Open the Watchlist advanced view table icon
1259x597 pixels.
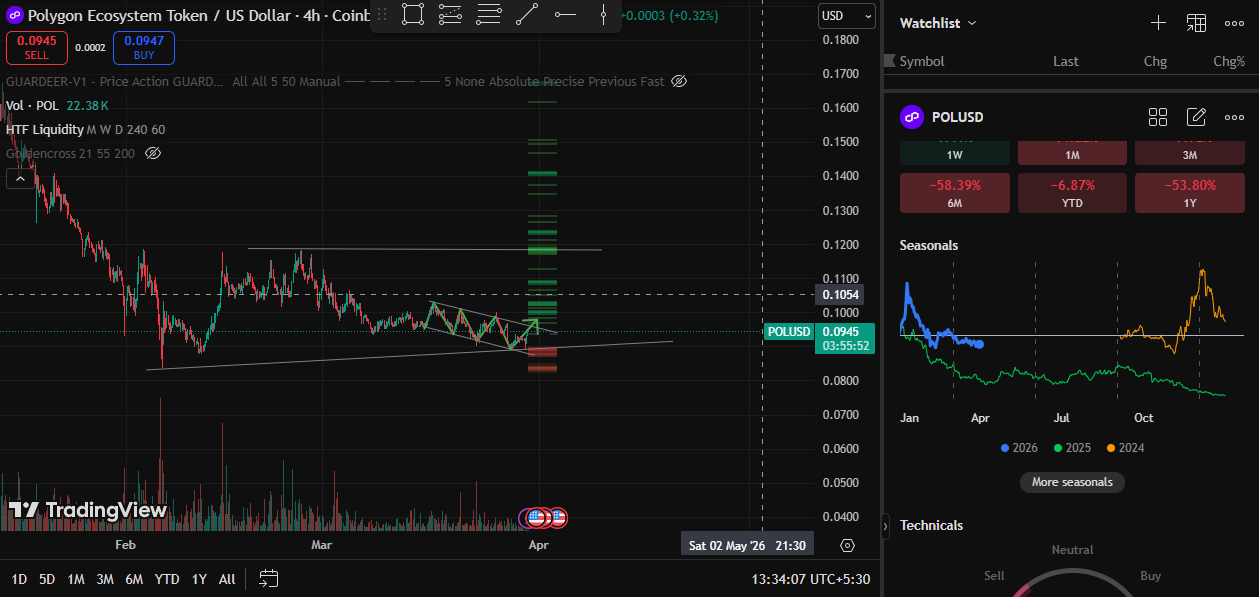(x=1196, y=23)
